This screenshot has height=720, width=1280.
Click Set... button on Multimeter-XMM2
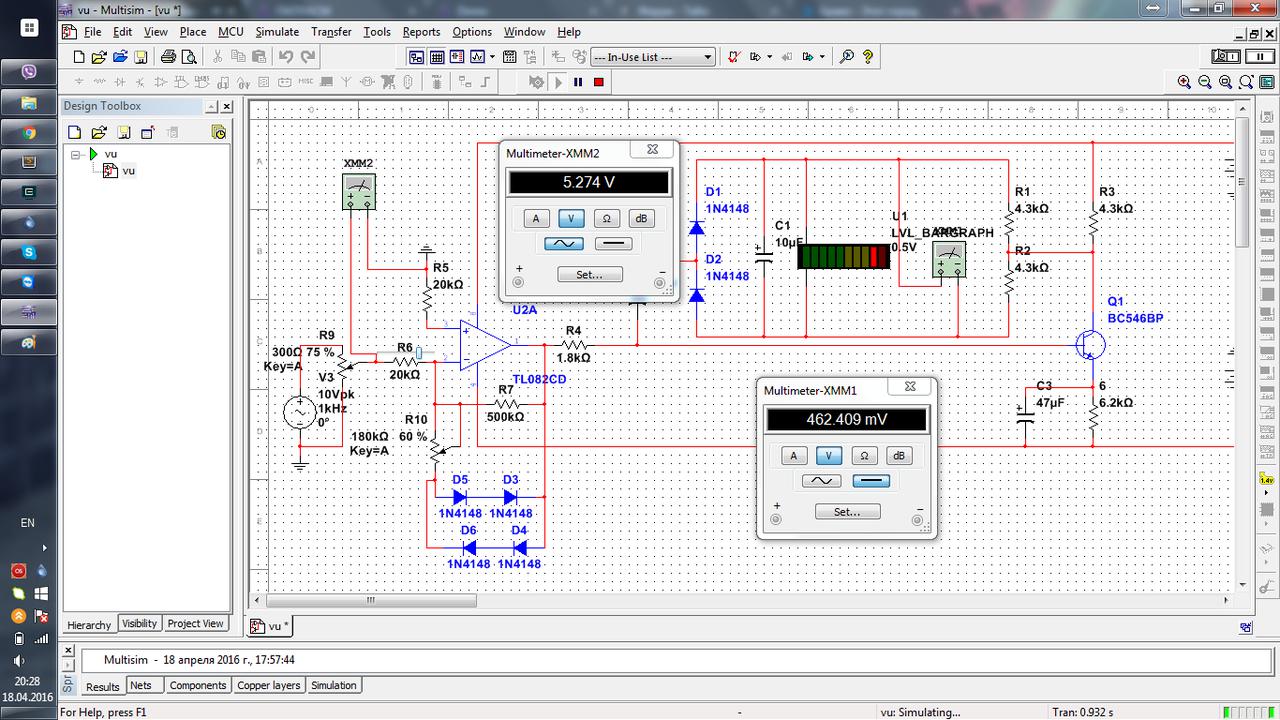click(590, 274)
